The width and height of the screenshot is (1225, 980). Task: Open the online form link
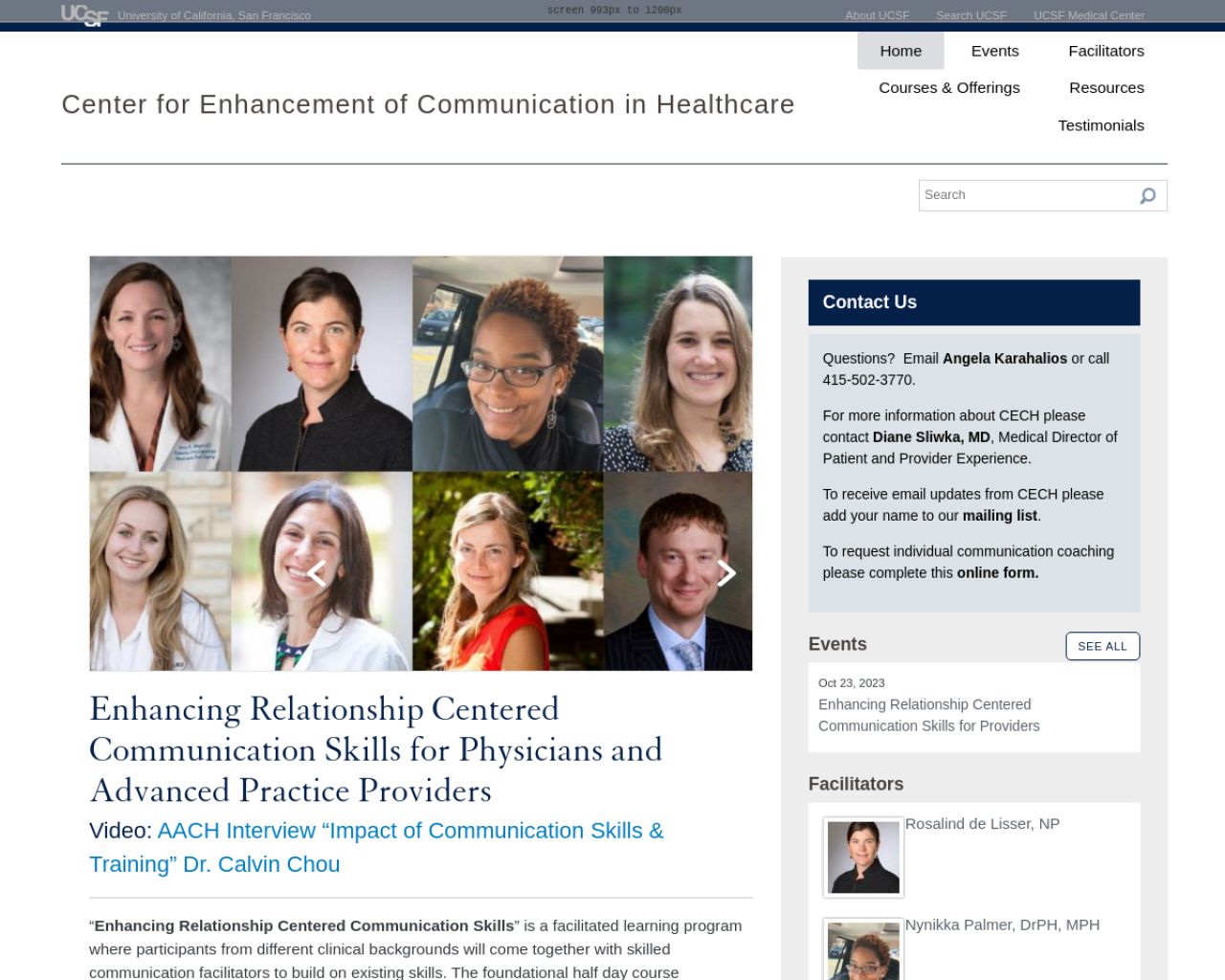(x=997, y=573)
